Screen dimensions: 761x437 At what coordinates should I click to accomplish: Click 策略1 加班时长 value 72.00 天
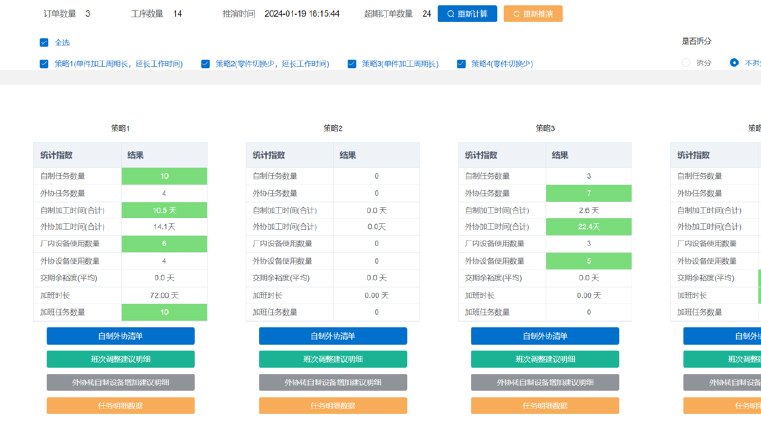click(164, 295)
